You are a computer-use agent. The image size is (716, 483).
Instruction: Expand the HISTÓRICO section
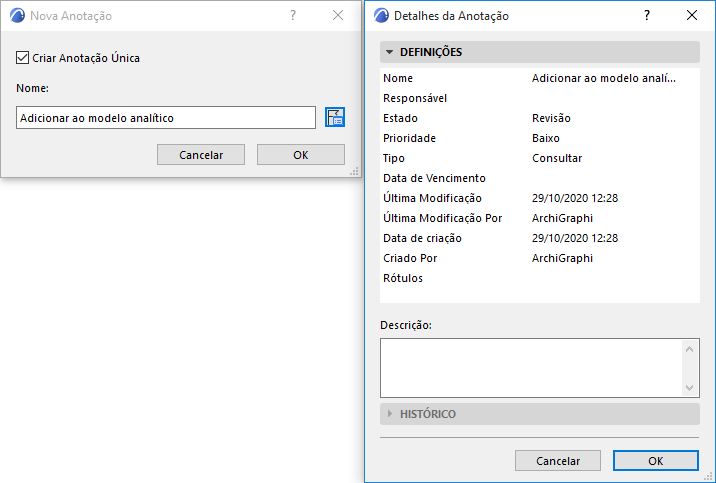click(x=389, y=414)
